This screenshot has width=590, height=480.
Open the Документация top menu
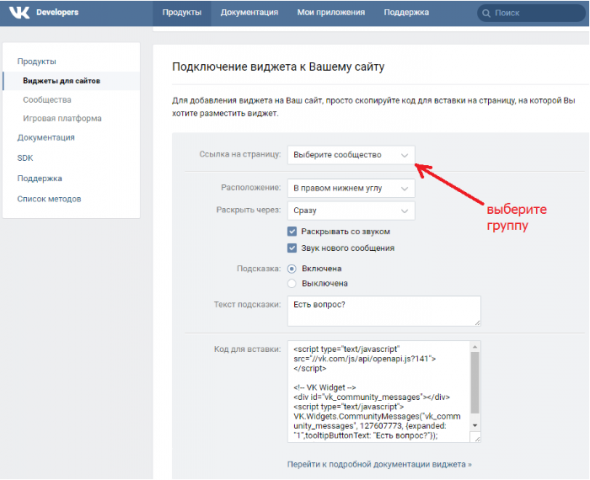pos(249,12)
